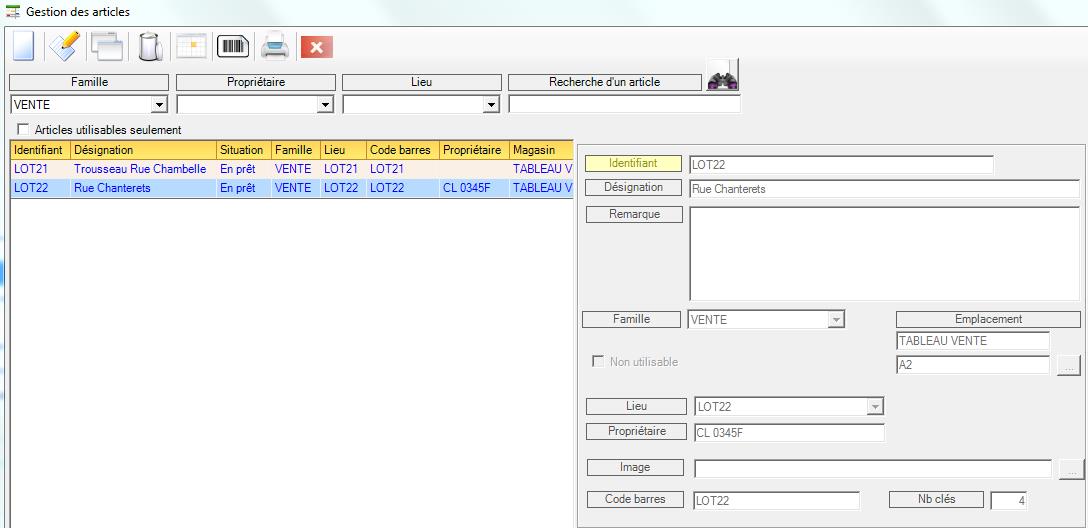Click the Désignation field Rue Chanterets

885,189
